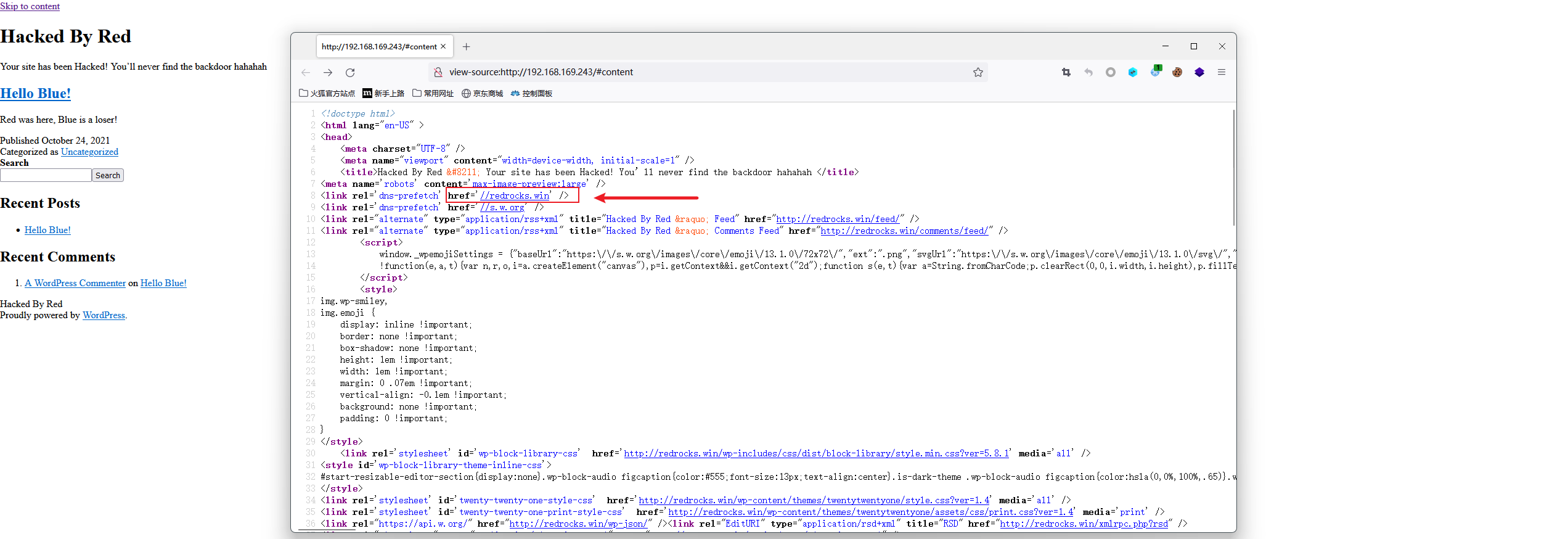Screen dimensions: 1568x539
Task: Open the Firefox hamburger menu
Action: coord(1222,72)
